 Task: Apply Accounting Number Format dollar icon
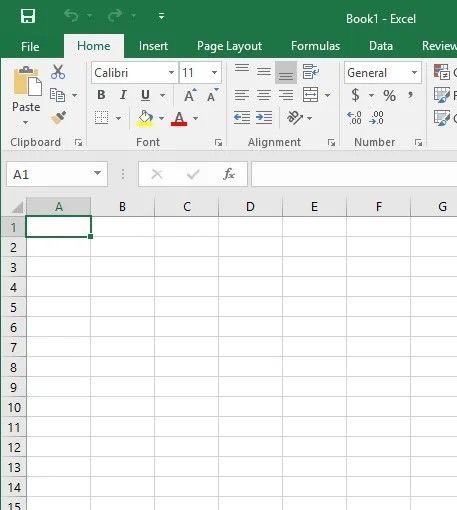tap(356, 95)
